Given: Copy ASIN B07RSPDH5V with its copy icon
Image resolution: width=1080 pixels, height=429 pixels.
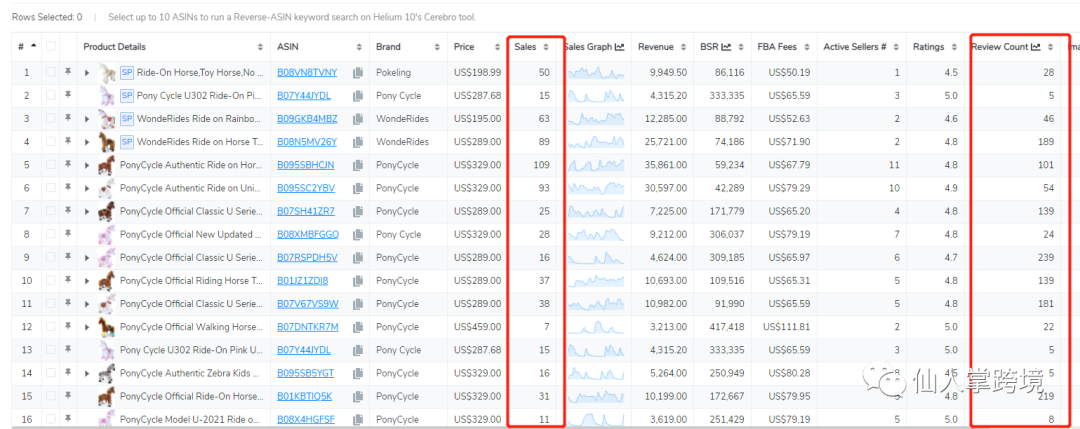Looking at the screenshot, I should 357,258.
